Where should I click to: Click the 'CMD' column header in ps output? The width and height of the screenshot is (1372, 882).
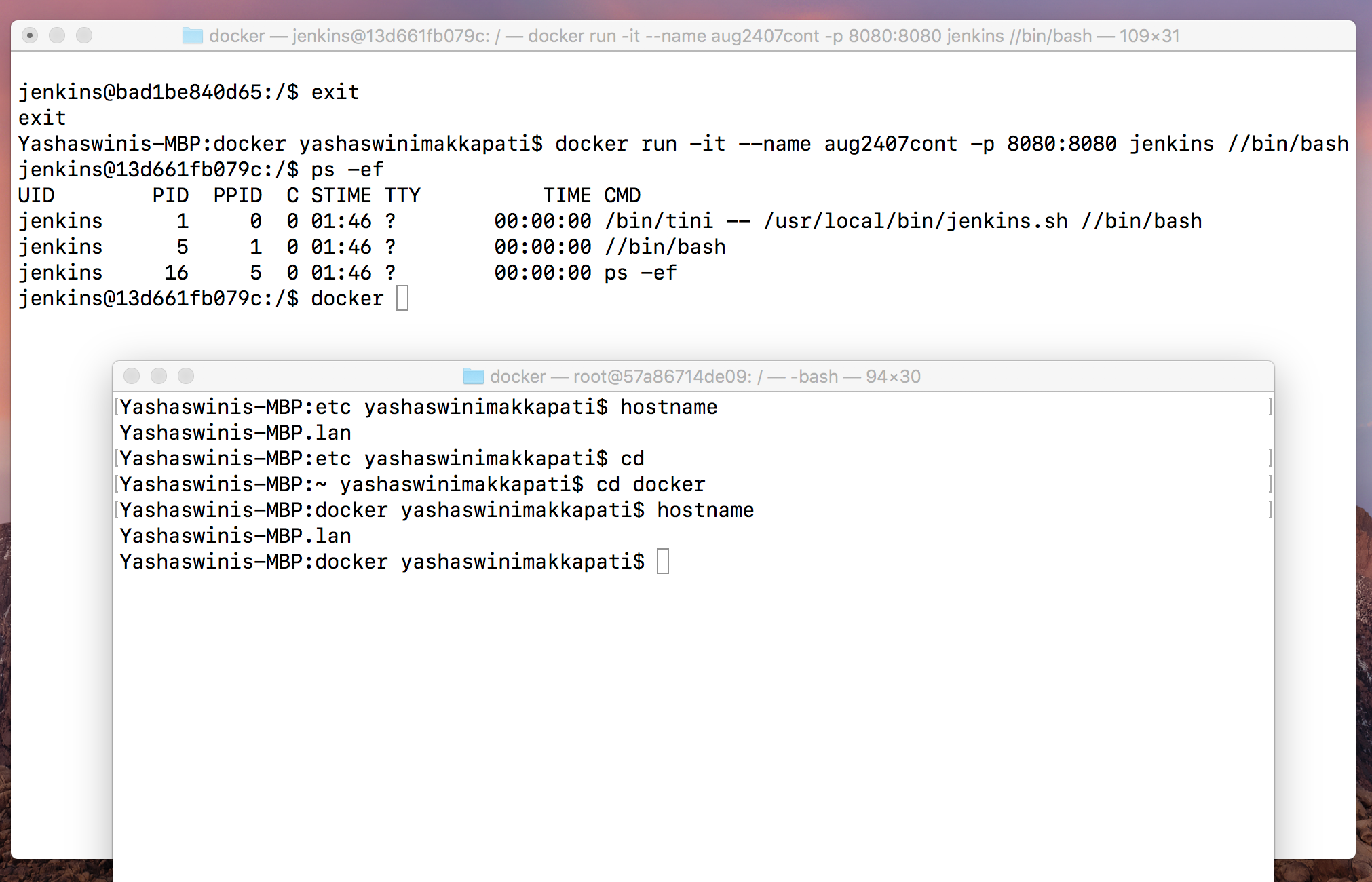[x=622, y=195]
